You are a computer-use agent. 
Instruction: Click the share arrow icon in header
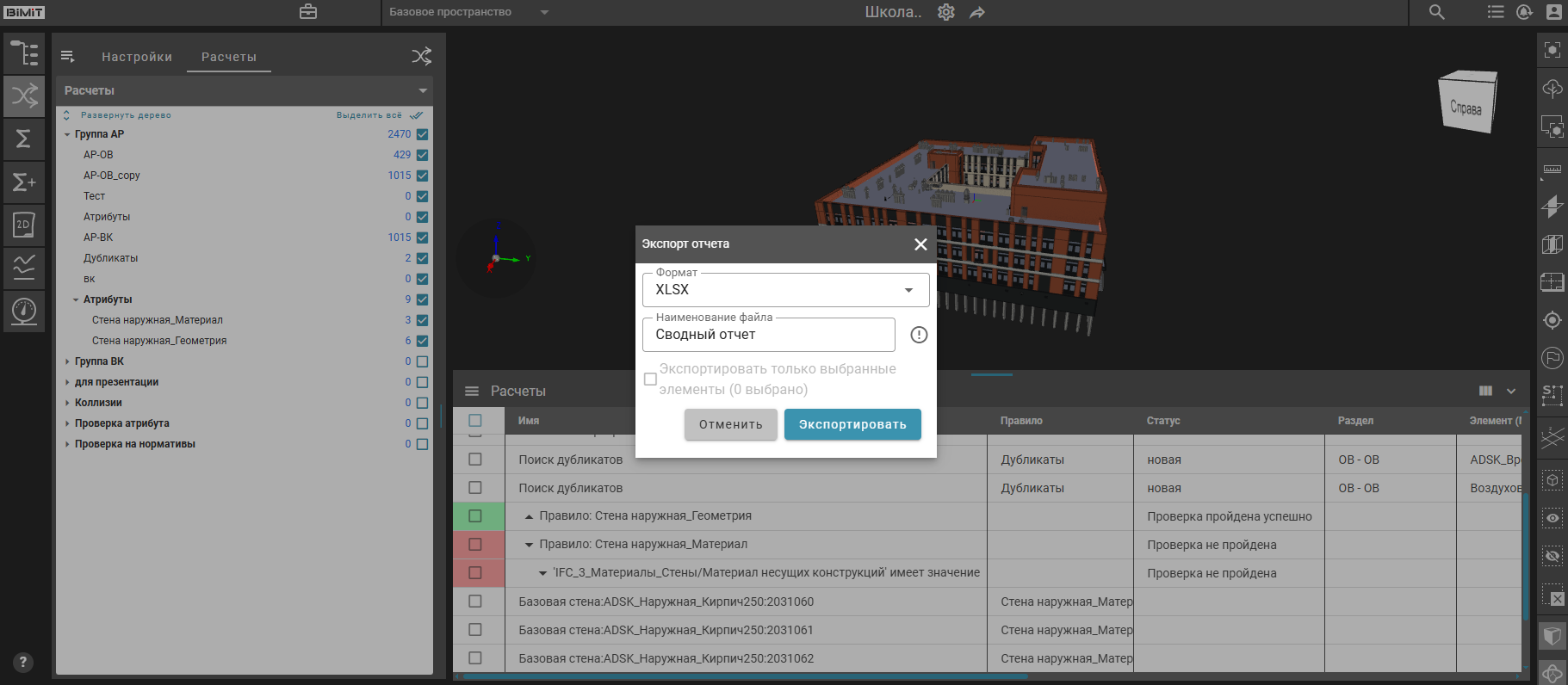point(977,12)
